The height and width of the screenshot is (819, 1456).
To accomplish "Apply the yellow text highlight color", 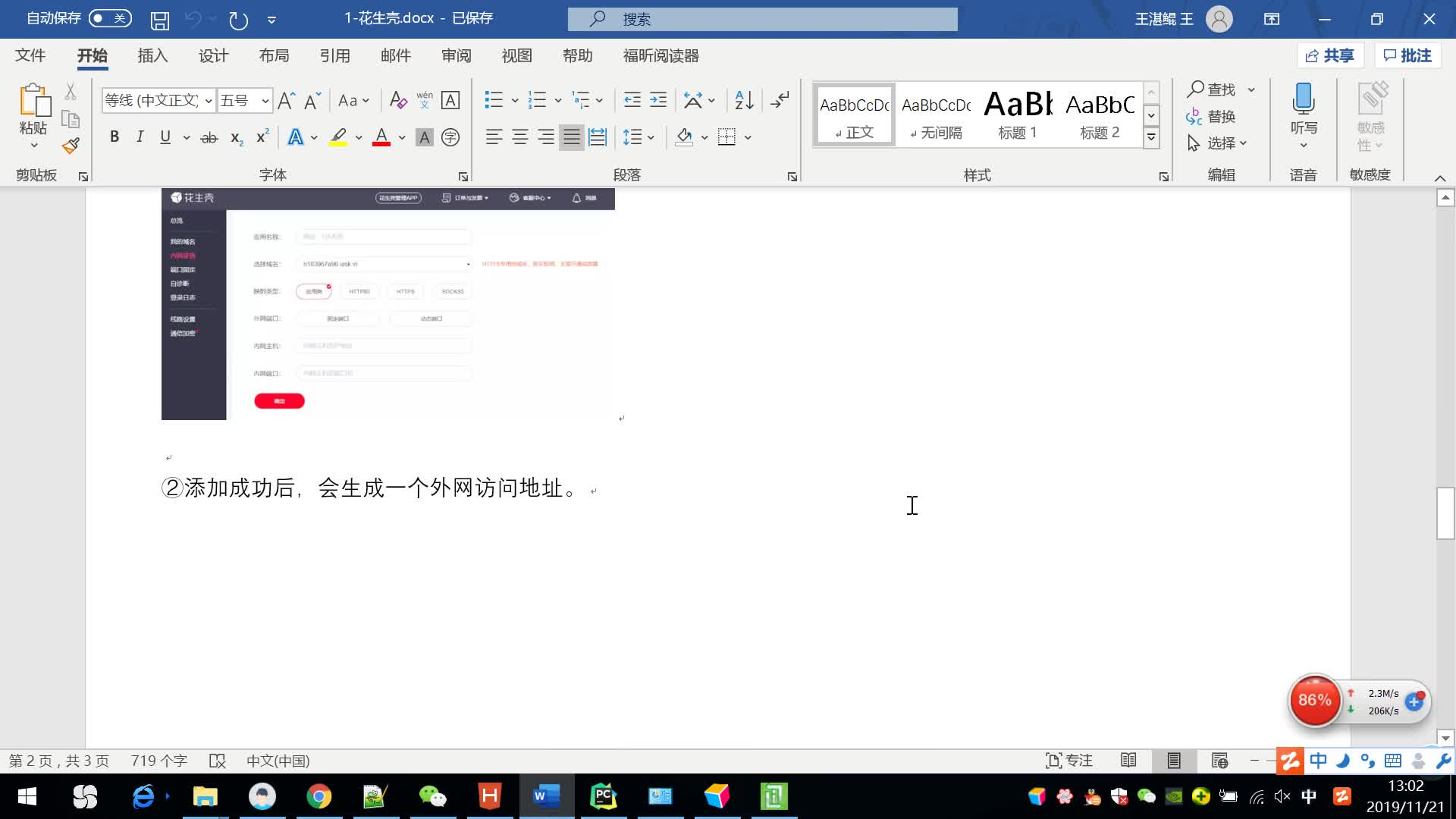I will (x=338, y=137).
